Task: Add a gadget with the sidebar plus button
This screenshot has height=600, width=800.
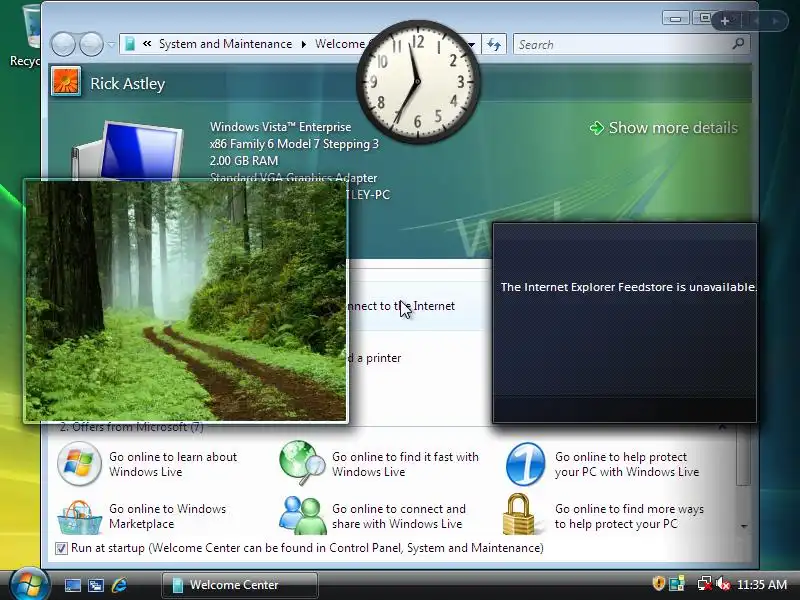Action: [725, 21]
